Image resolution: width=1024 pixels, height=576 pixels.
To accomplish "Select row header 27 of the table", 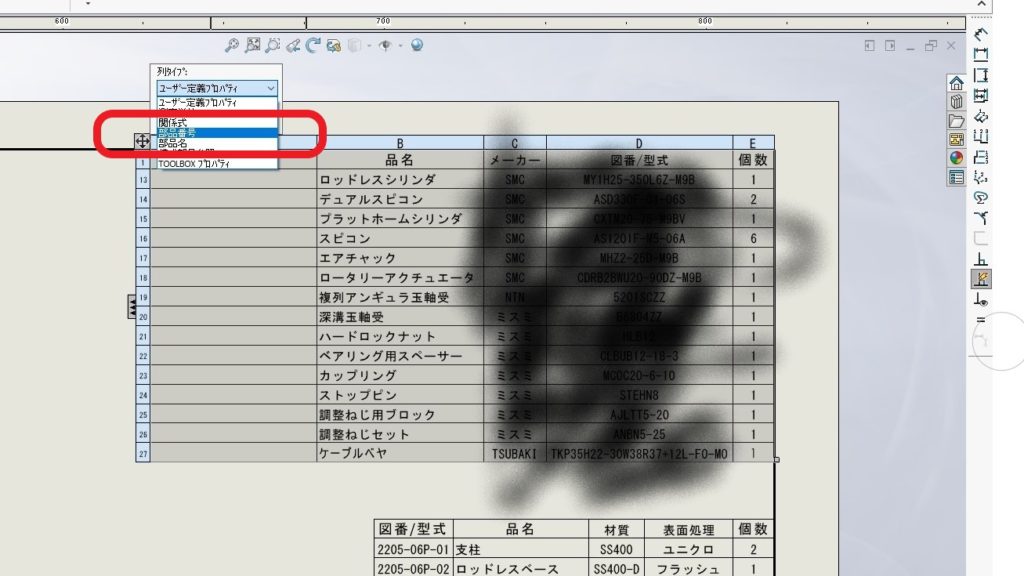I will pos(143,453).
